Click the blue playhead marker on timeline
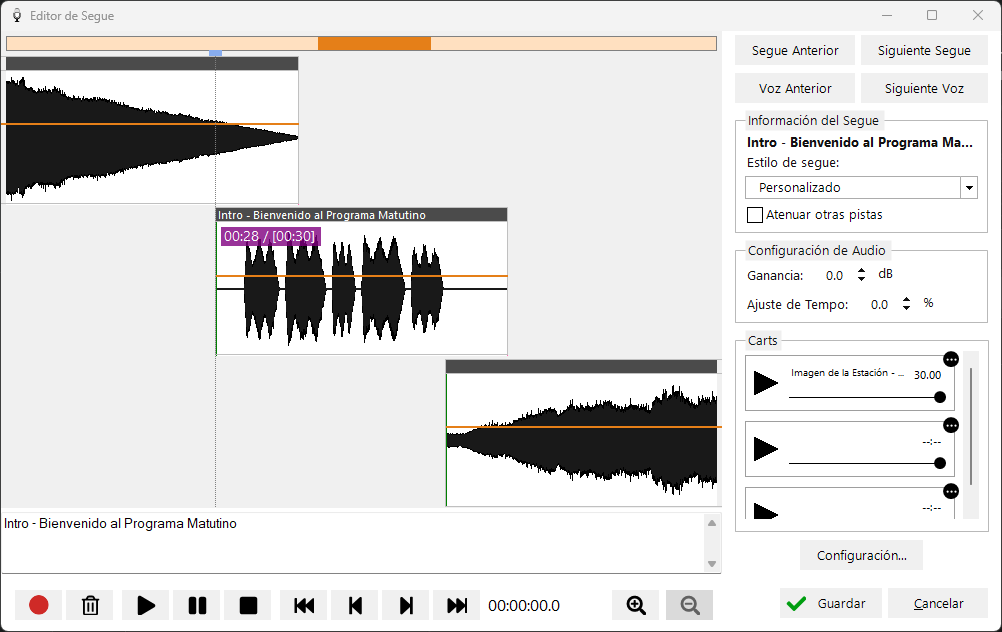The height and width of the screenshot is (632, 1002). pos(215,53)
